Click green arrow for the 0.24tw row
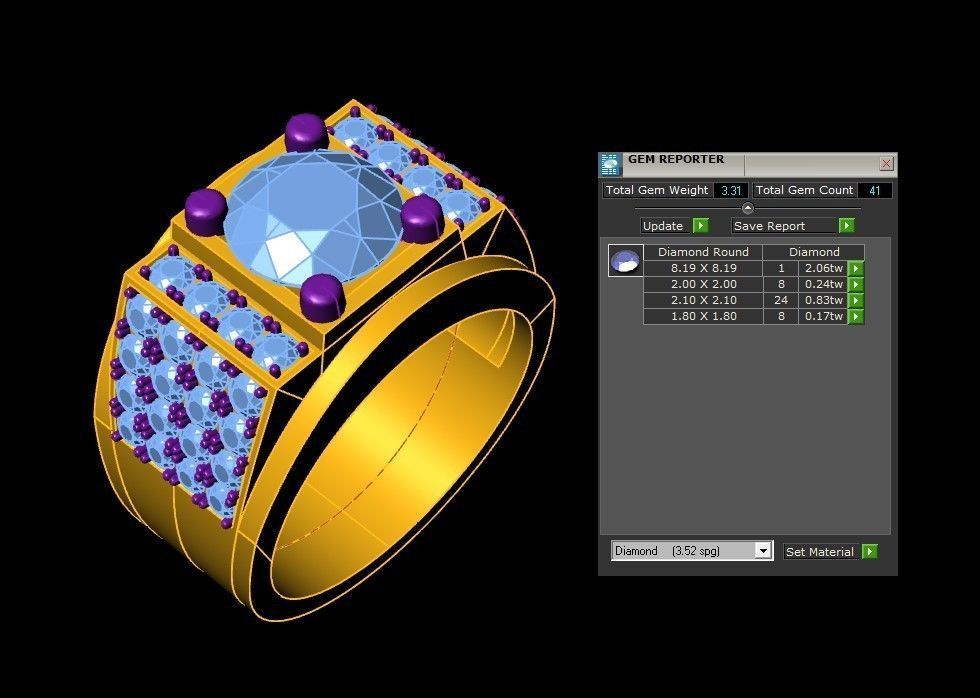The height and width of the screenshot is (698, 980). (x=856, y=284)
